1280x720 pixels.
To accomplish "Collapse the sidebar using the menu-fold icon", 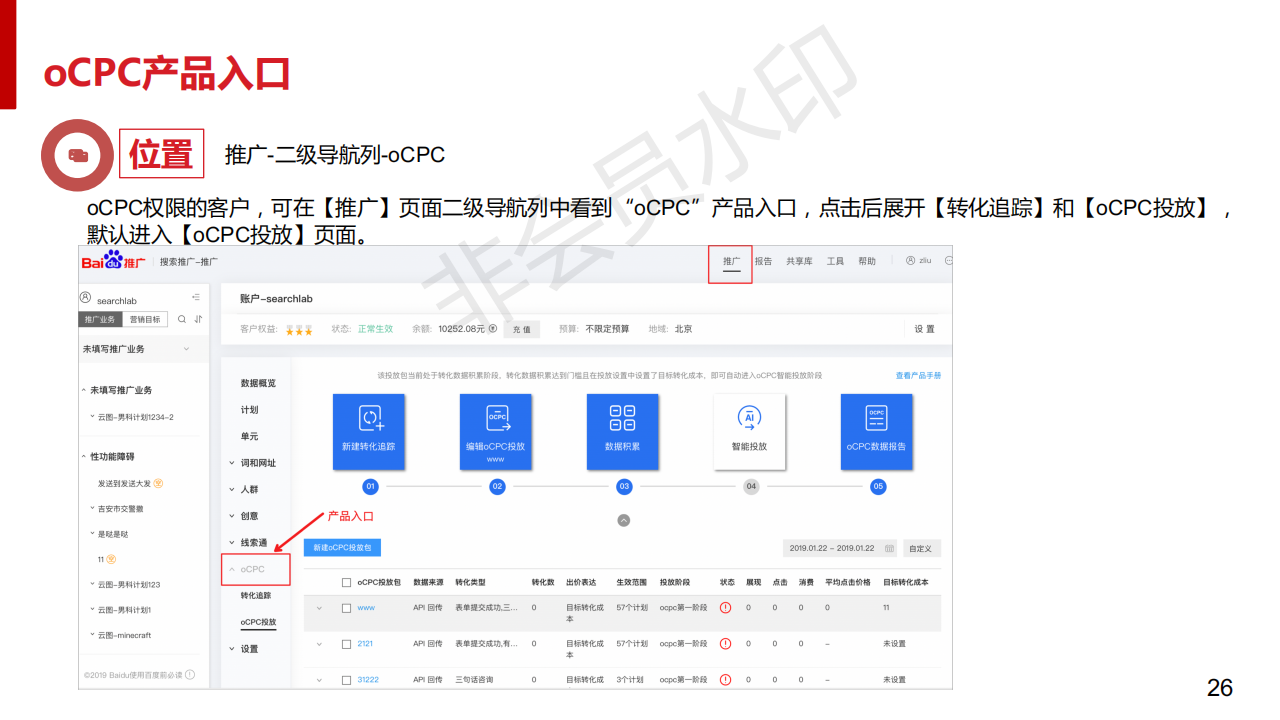I will pyautogui.click(x=196, y=298).
